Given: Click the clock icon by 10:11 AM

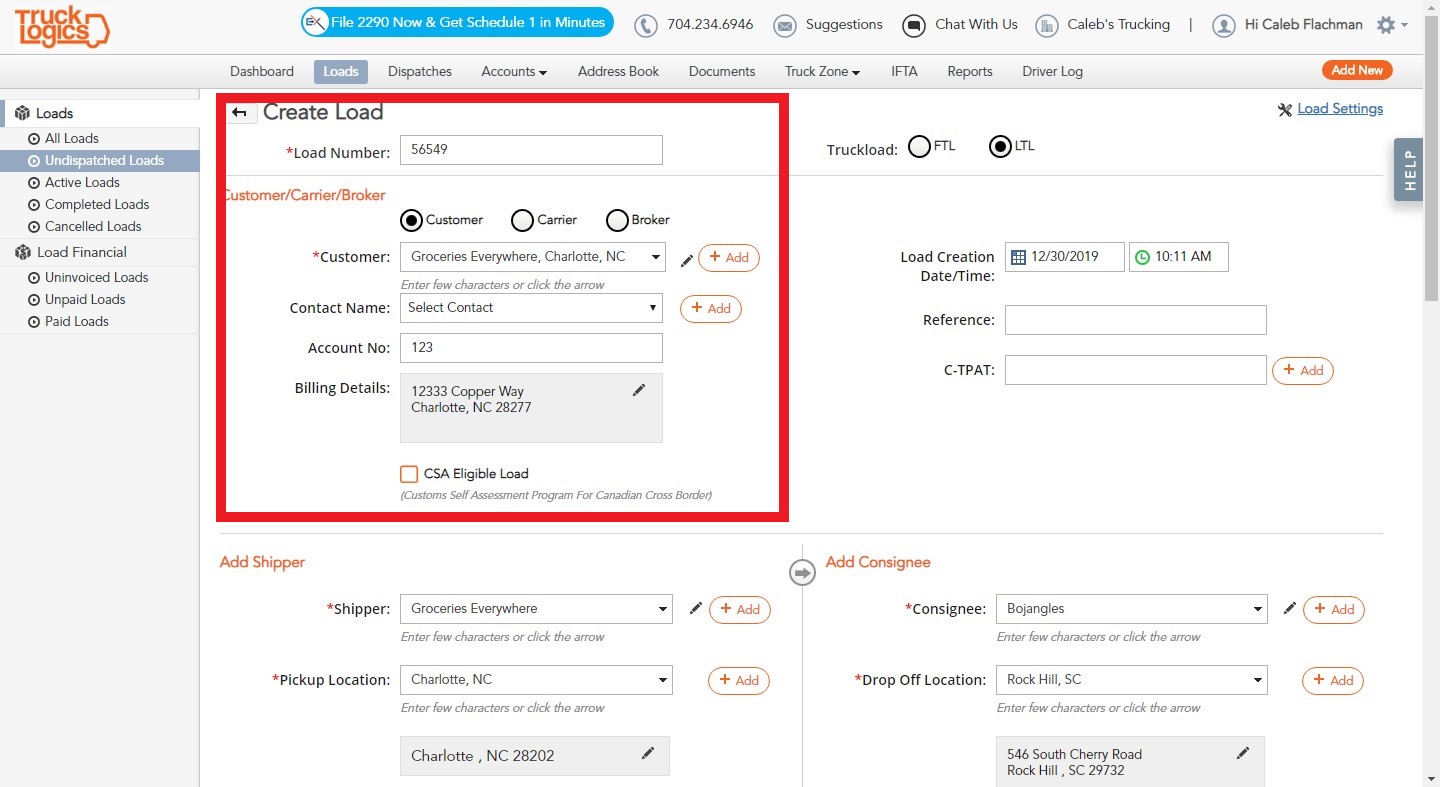Looking at the screenshot, I should (1142, 257).
